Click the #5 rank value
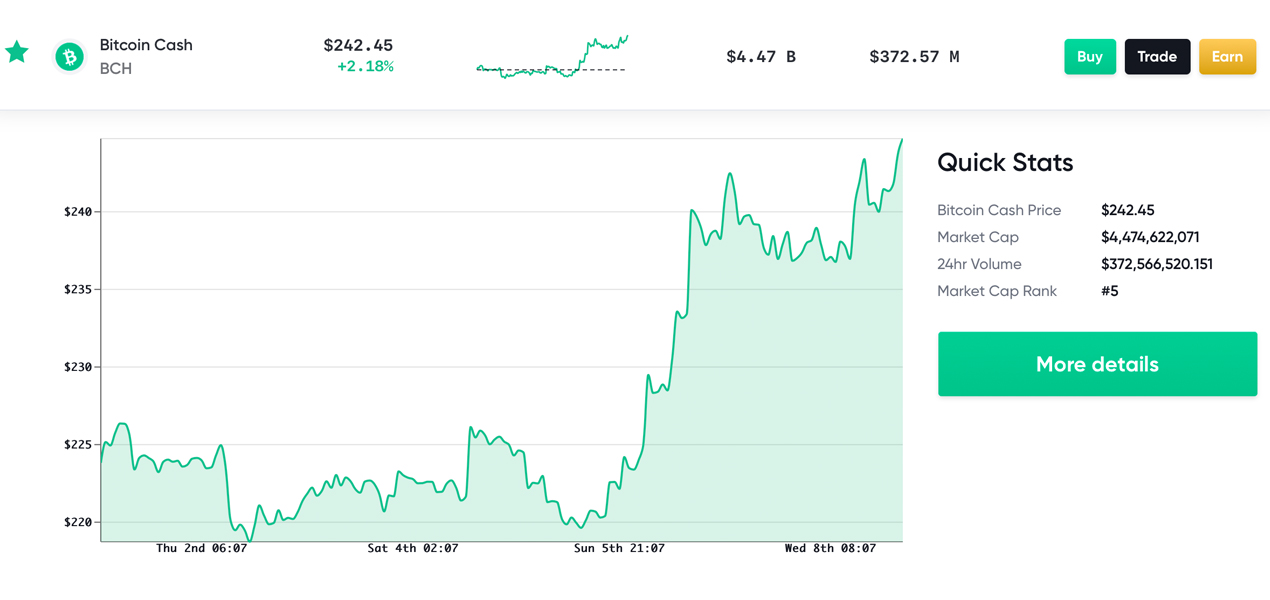 pos(1110,291)
